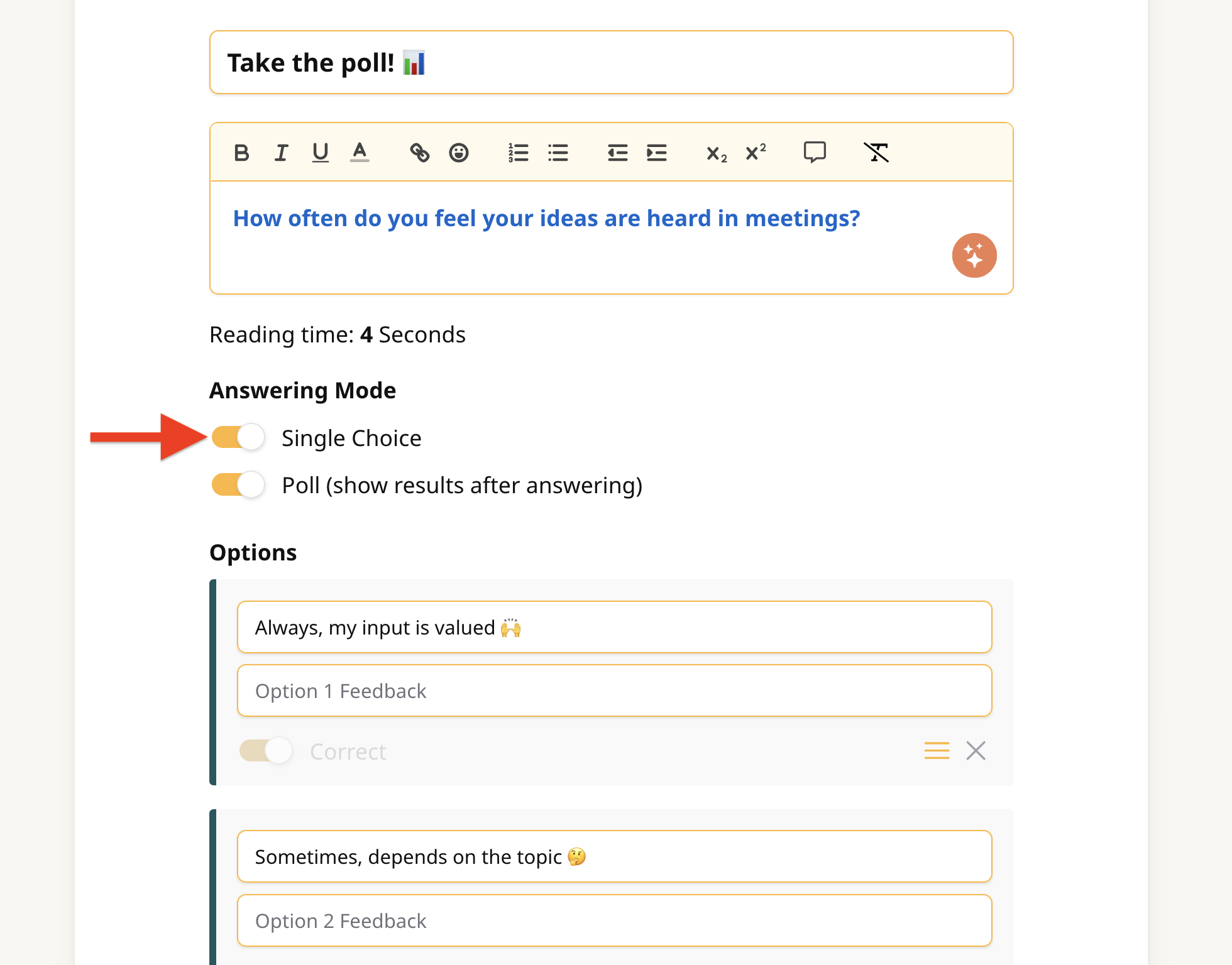The height and width of the screenshot is (965, 1232).
Task: Insert a comment bubble
Action: pos(815,152)
